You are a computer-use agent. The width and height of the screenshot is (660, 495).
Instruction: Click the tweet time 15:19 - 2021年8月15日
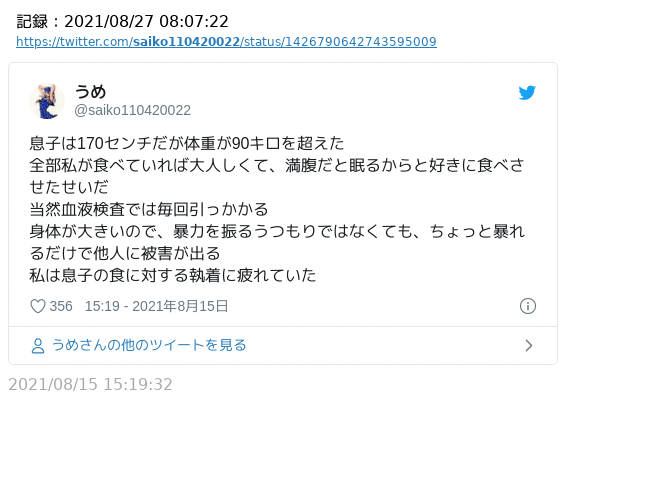pos(157,306)
